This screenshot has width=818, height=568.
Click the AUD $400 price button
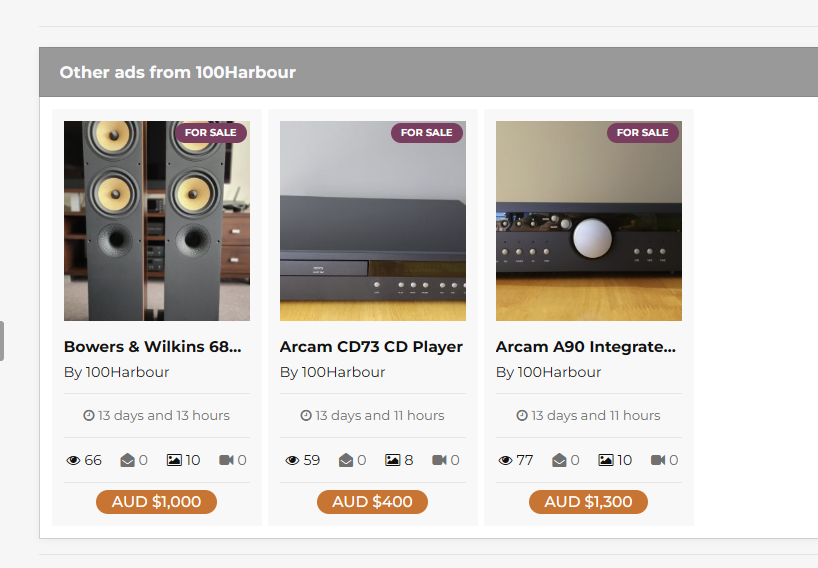[372, 502]
